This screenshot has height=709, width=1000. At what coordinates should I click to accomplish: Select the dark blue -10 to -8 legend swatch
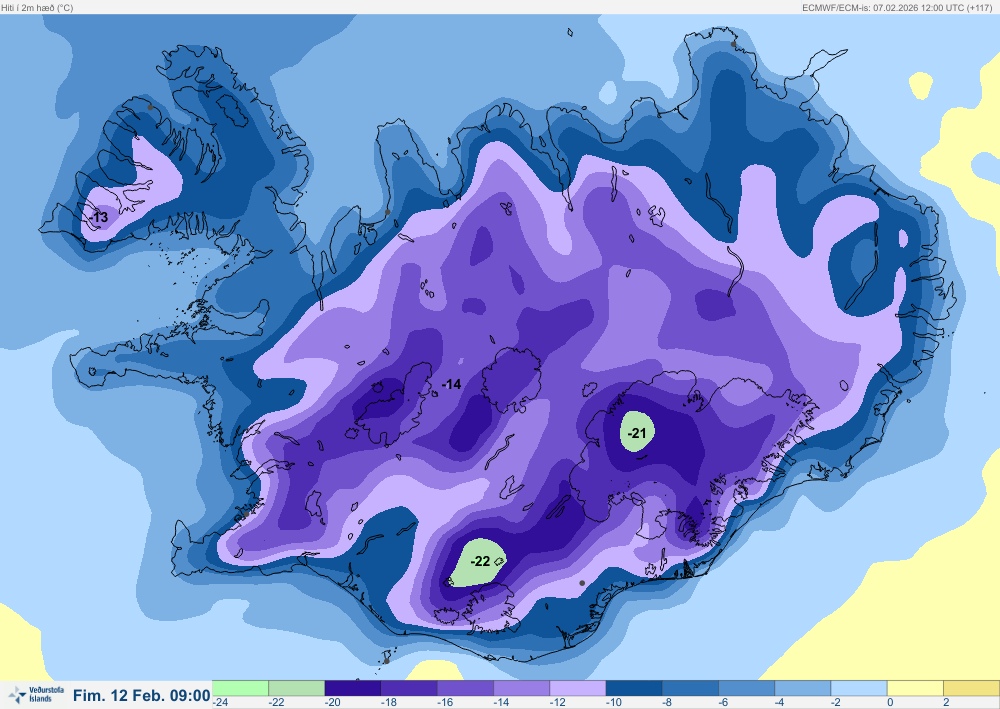(x=634, y=688)
